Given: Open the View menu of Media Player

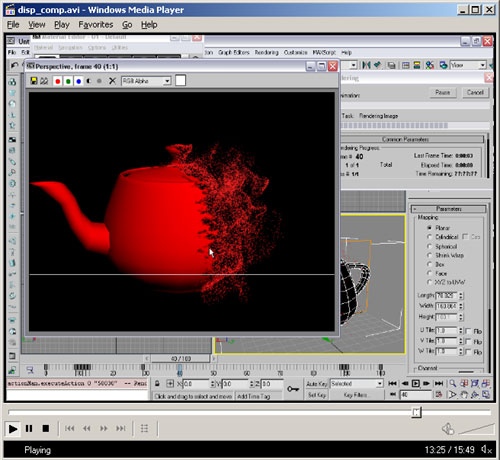Looking at the screenshot, I should point(36,25).
